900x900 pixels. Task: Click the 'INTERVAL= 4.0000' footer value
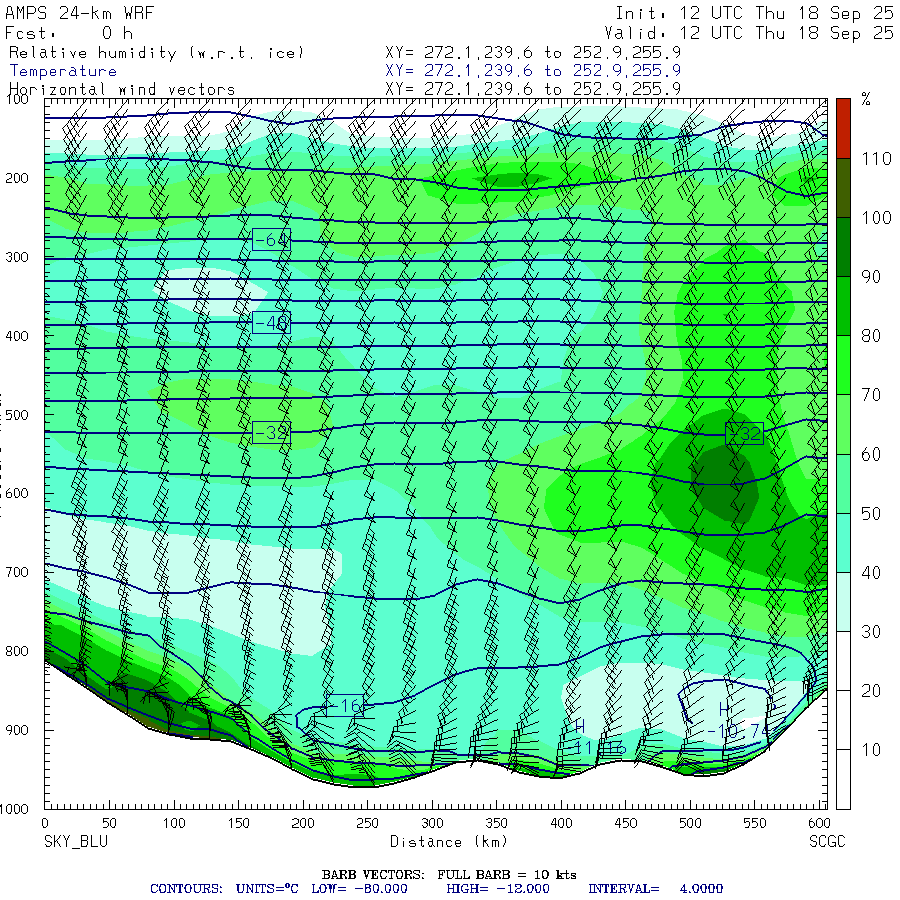click(x=655, y=889)
